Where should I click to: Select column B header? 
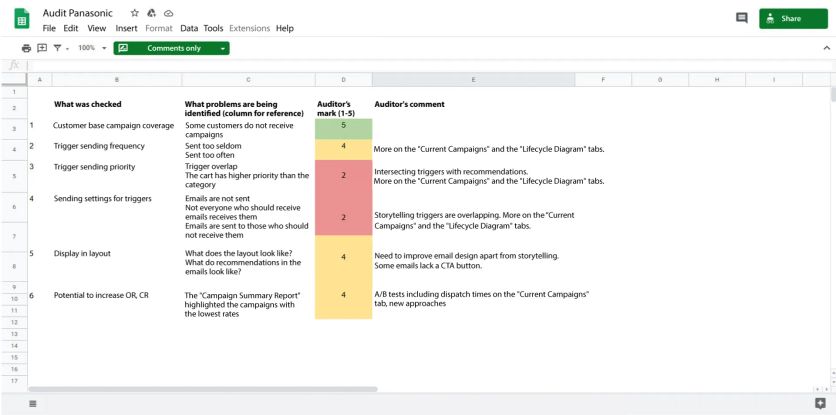tap(117, 79)
